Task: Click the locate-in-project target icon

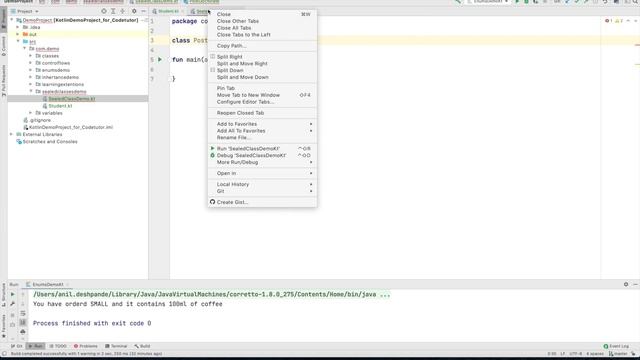Action: 104,11
